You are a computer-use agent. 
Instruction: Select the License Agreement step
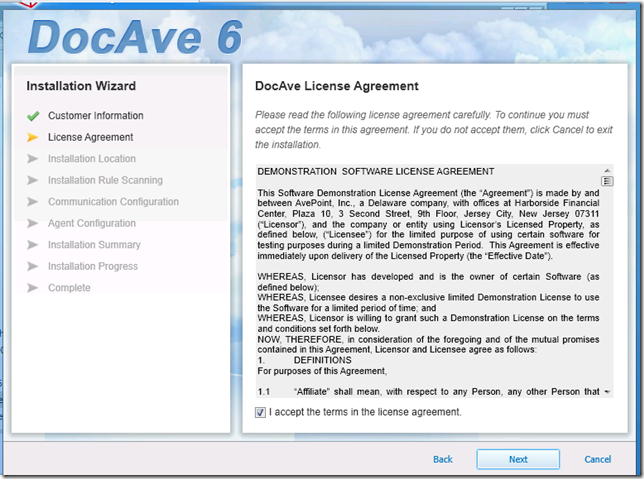[x=91, y=137]
